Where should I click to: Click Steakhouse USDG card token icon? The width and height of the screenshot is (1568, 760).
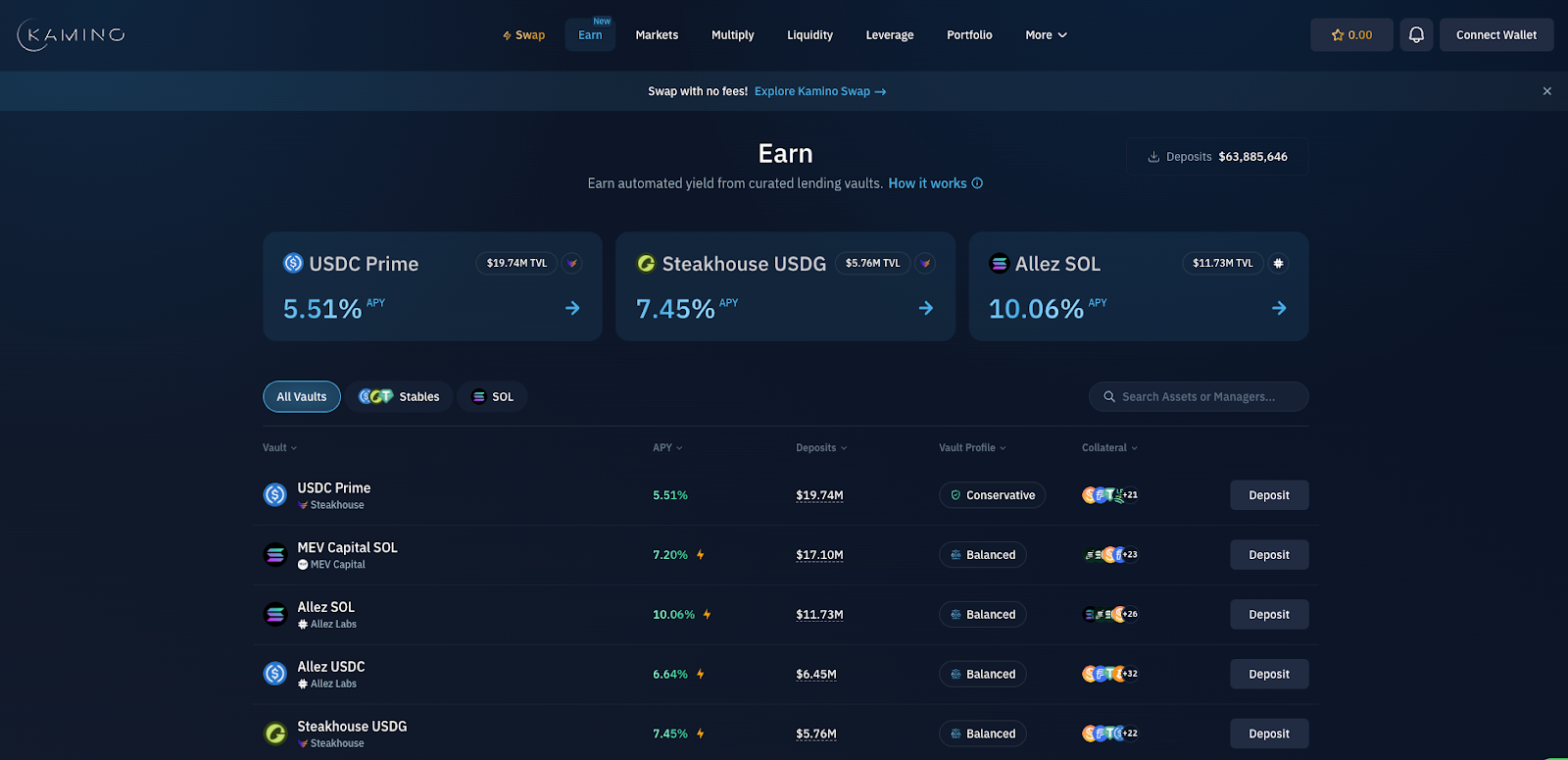point(646,263)
